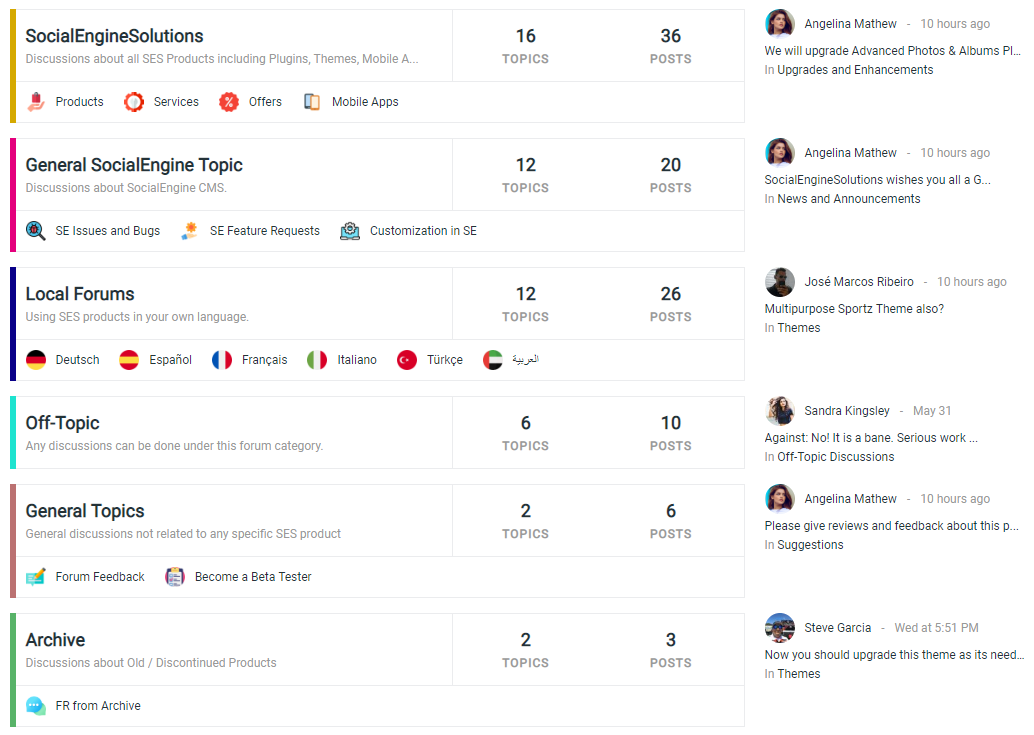Click the SE Issues and Bugs icon

(x=36, y=230)
